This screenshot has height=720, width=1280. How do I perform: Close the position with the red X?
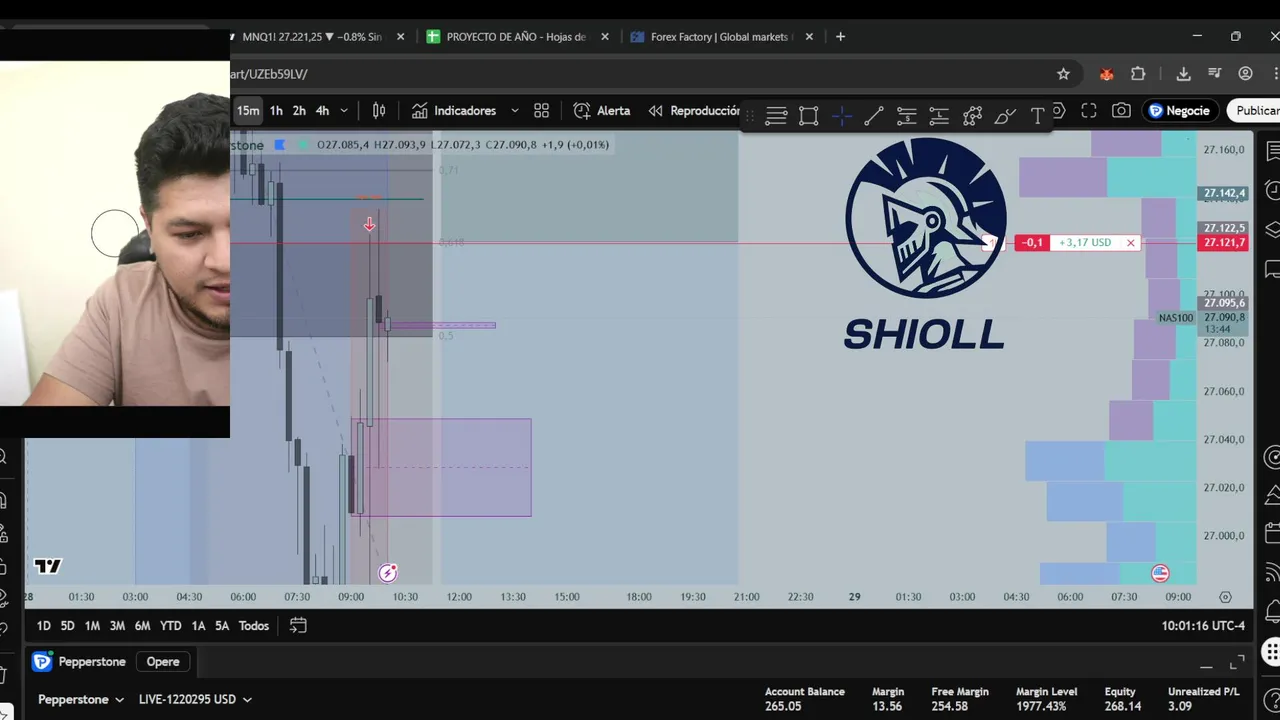pos(1131,243)
